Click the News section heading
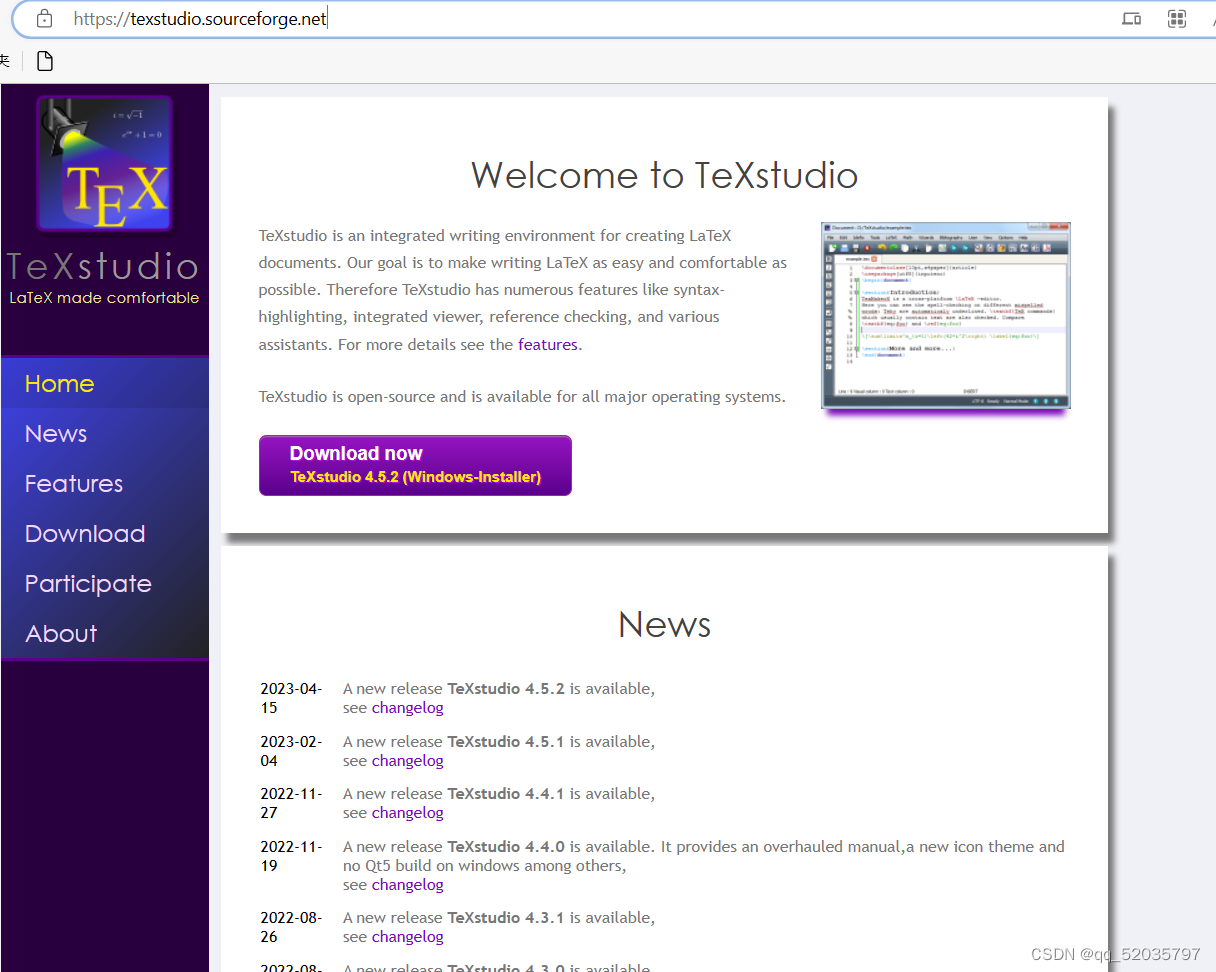 coord(665,624)
